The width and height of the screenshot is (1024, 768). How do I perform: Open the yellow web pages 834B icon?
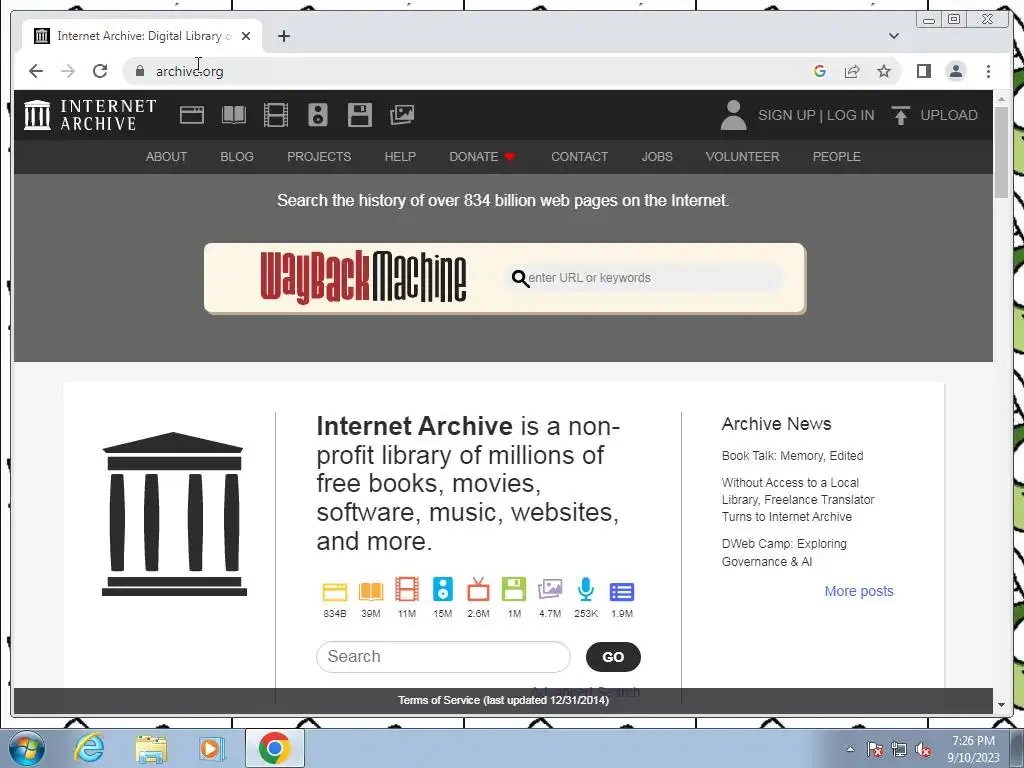334,591
